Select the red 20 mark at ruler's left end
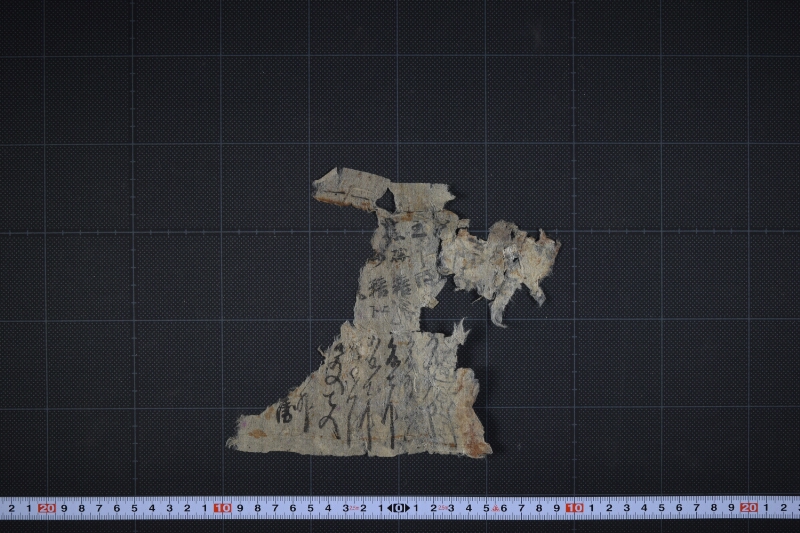The width and height of the screenshot is (800, 533). [x=46, y=508]
